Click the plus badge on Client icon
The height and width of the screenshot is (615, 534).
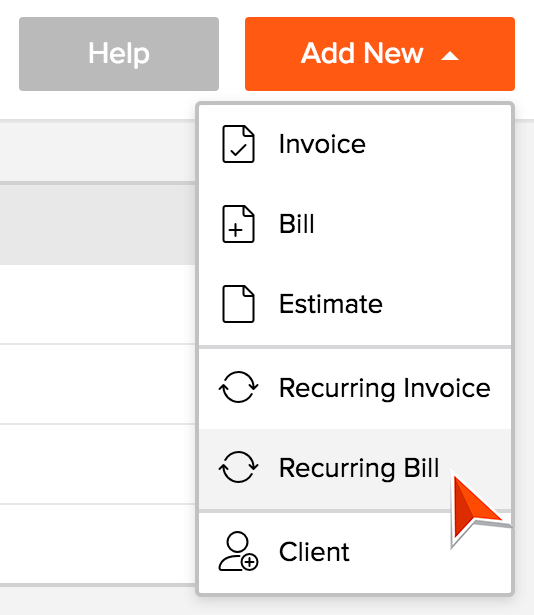pyautogui.click(x=250, y=562)
